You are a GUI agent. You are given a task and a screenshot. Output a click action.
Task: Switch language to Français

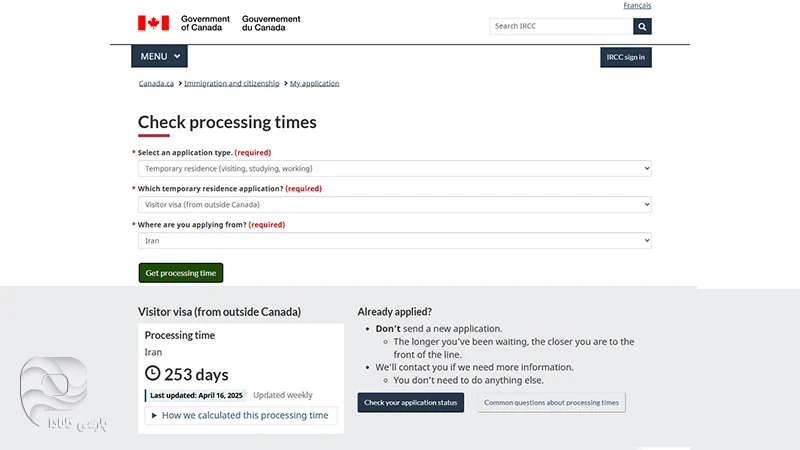point(637,6)
